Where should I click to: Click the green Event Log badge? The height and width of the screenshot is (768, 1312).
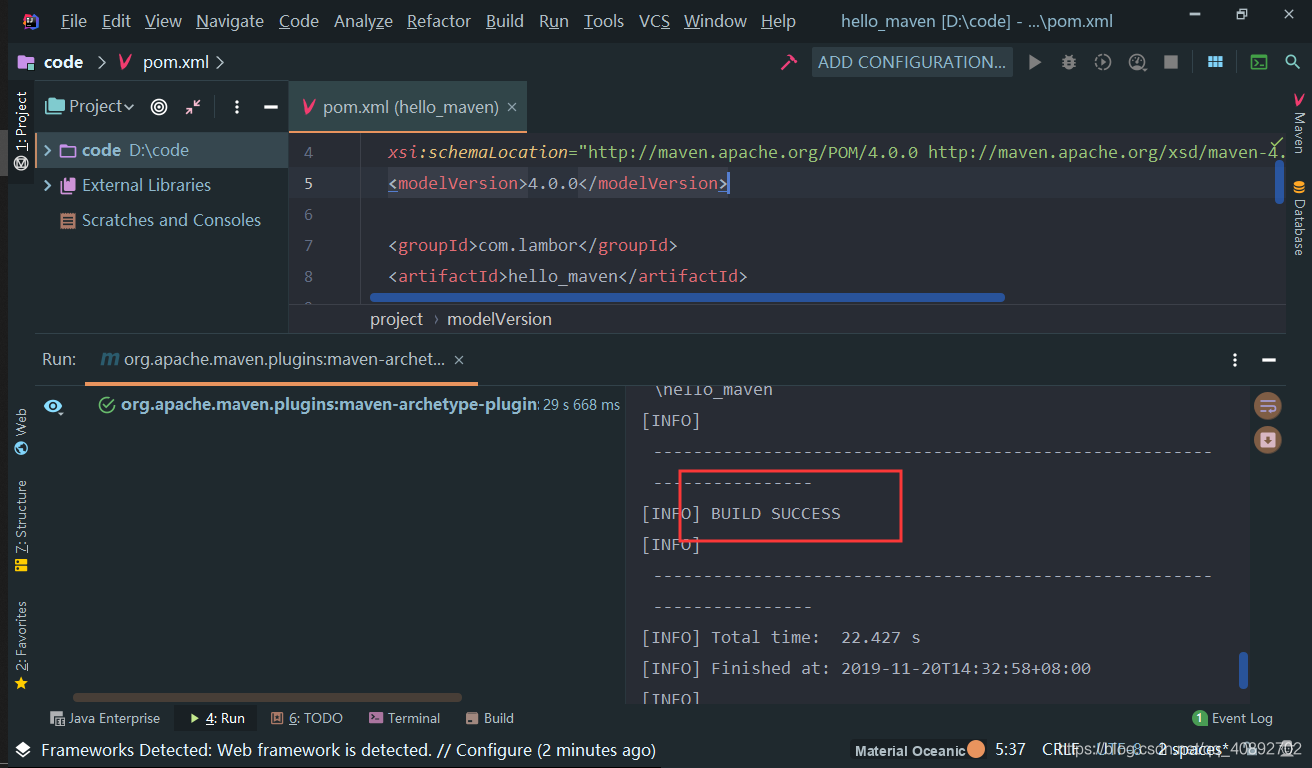(x=1199, y=718)
